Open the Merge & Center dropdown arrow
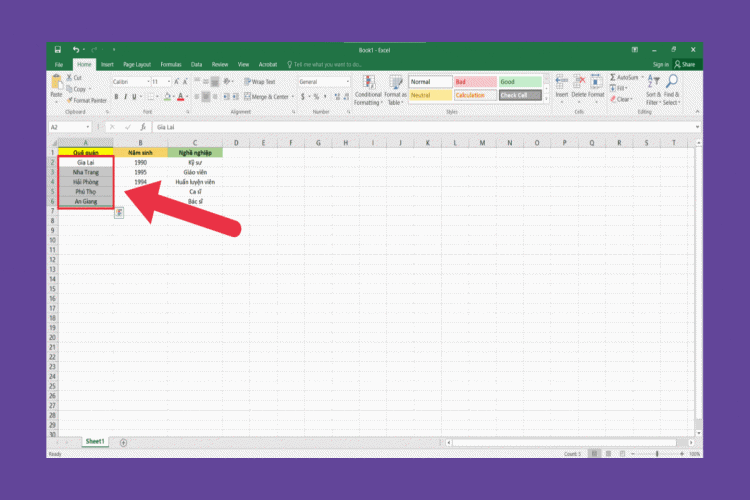The height and width of the screenshot is (500, 750). (x=293, y=97)
